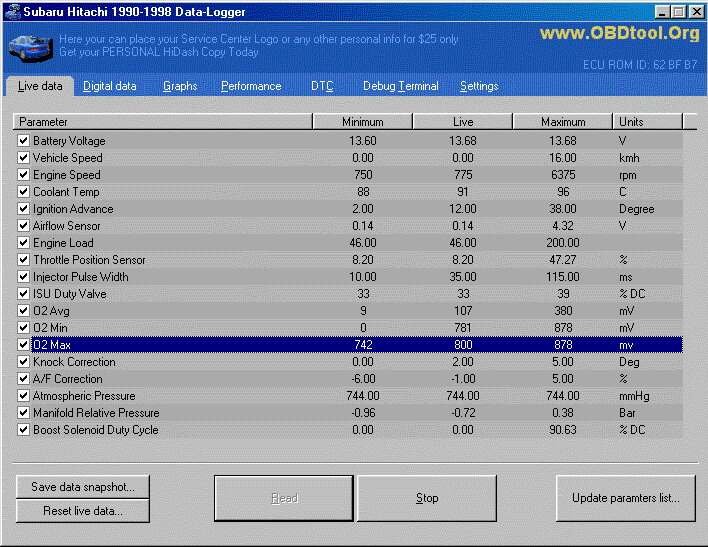Disable the Throttle Position Sensor checkbox

pos(23,260)
